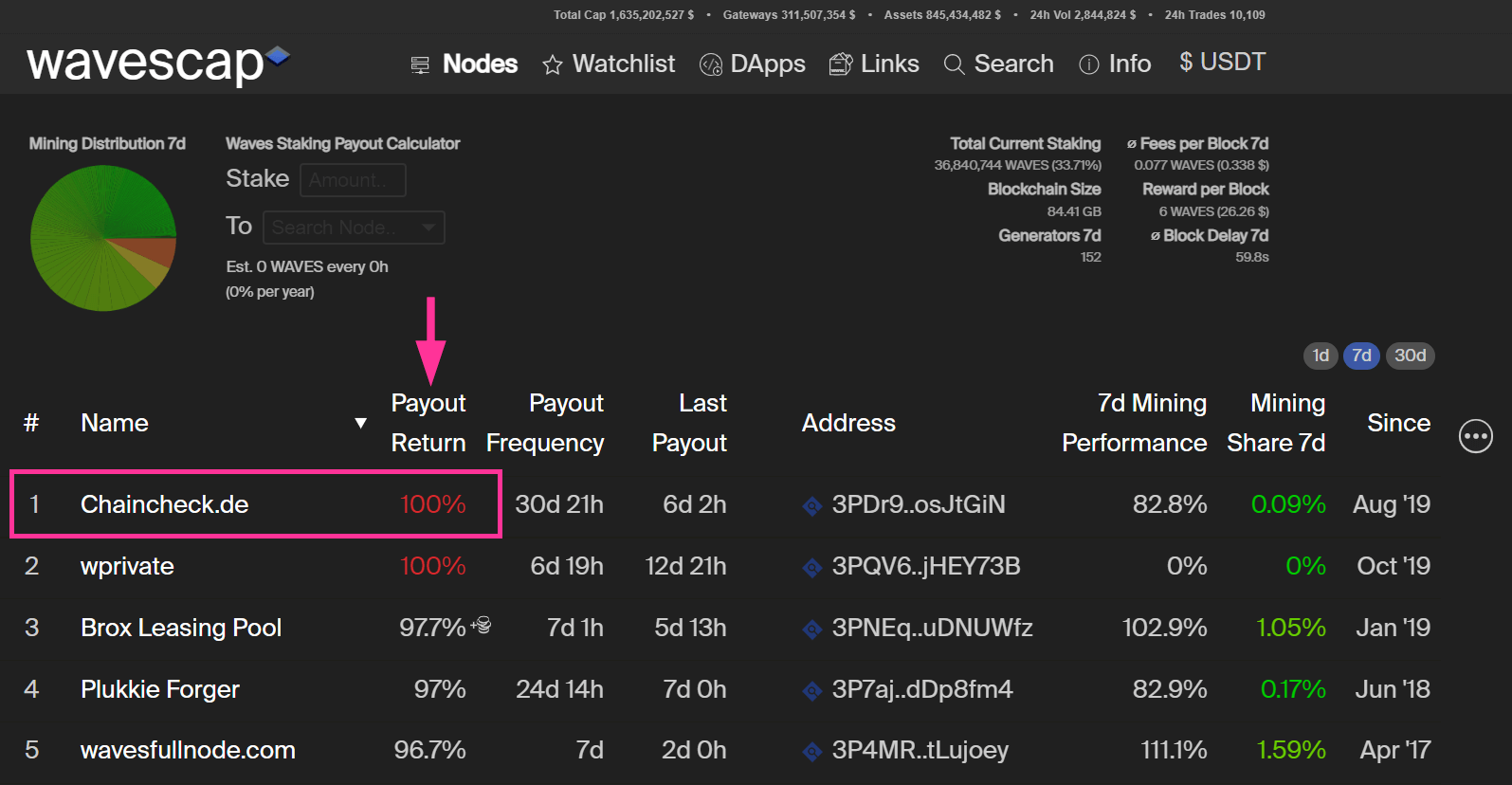Click the Info circle icon
1512x785 pixels.
click(x=1089, y=64)
